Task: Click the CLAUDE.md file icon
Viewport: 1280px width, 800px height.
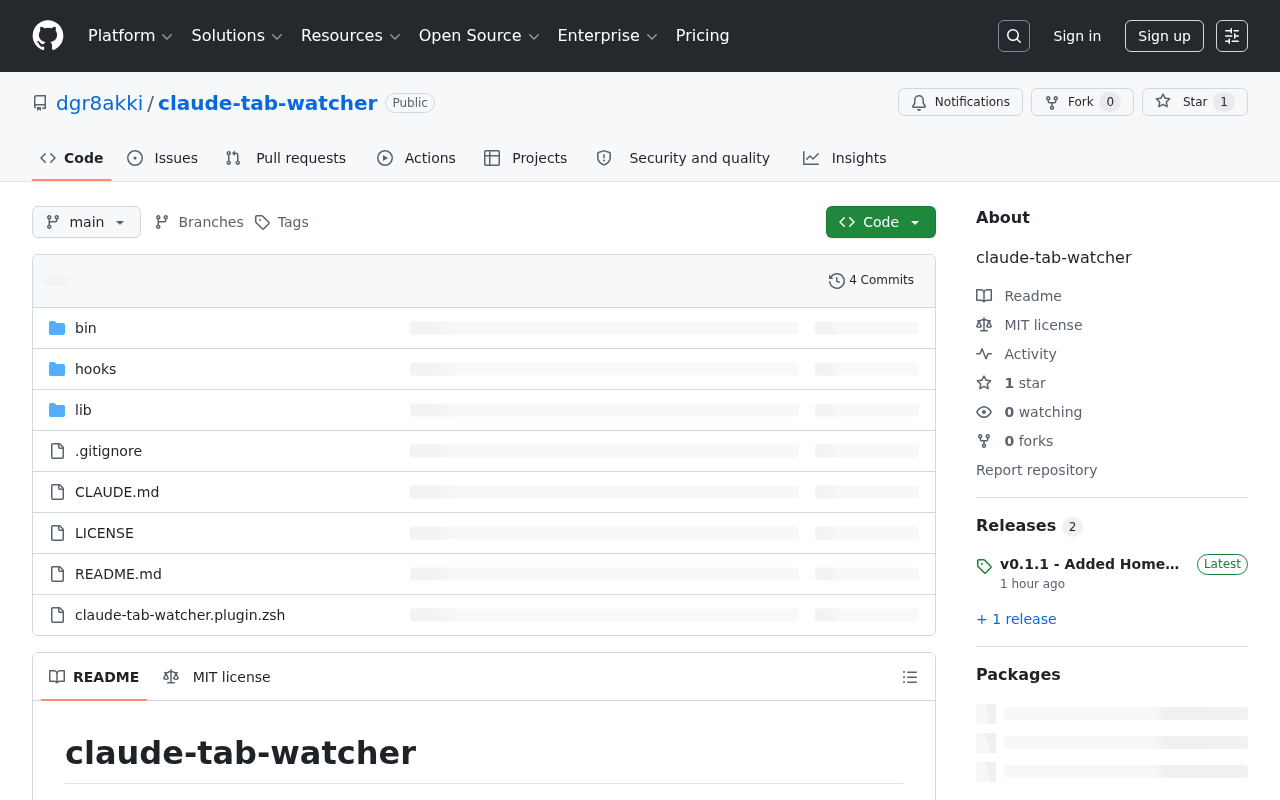Action: 57,492
